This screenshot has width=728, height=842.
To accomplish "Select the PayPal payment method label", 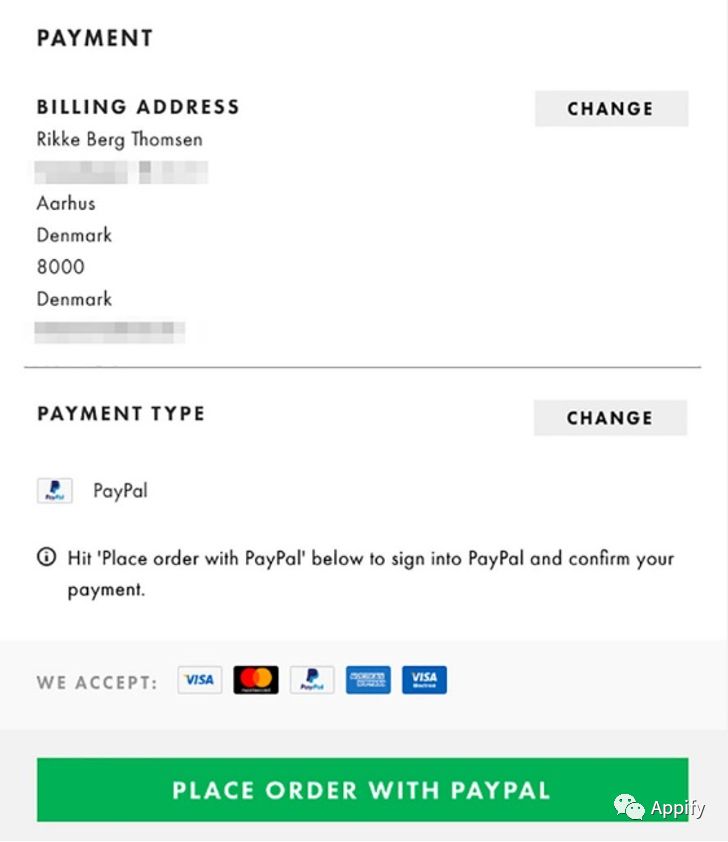I will 120,491.
